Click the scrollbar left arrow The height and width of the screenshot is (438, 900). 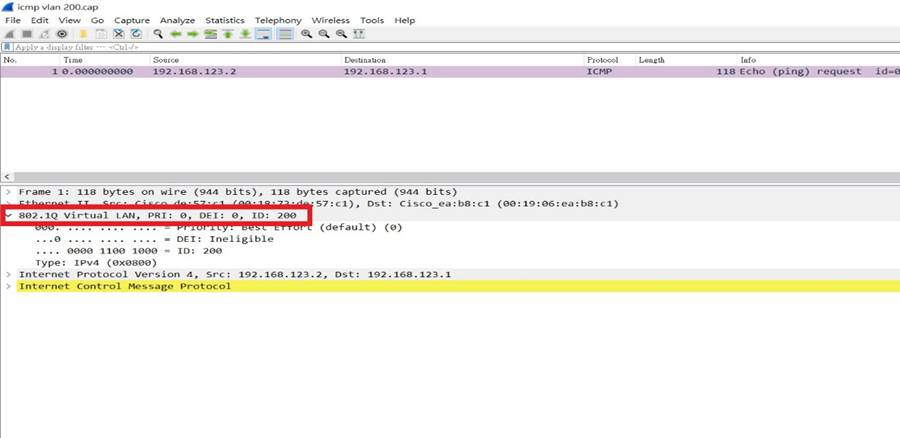[6, 177]
